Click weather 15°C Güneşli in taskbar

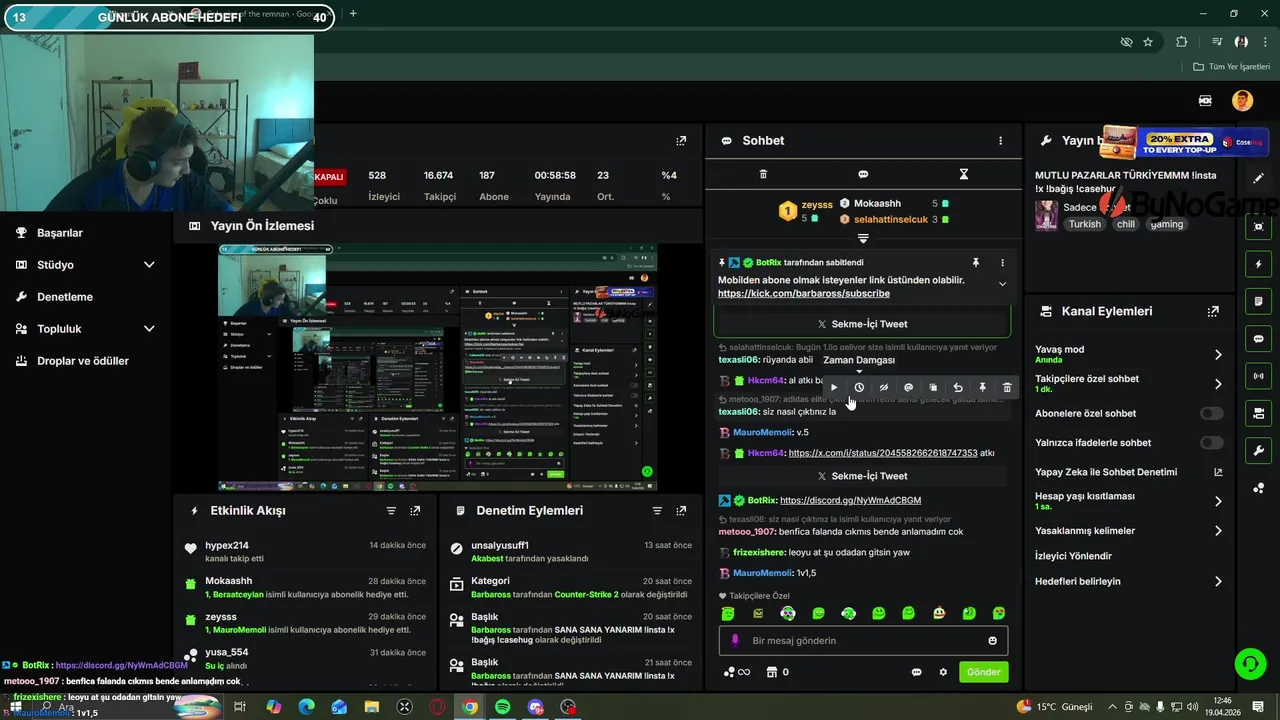1054,707
